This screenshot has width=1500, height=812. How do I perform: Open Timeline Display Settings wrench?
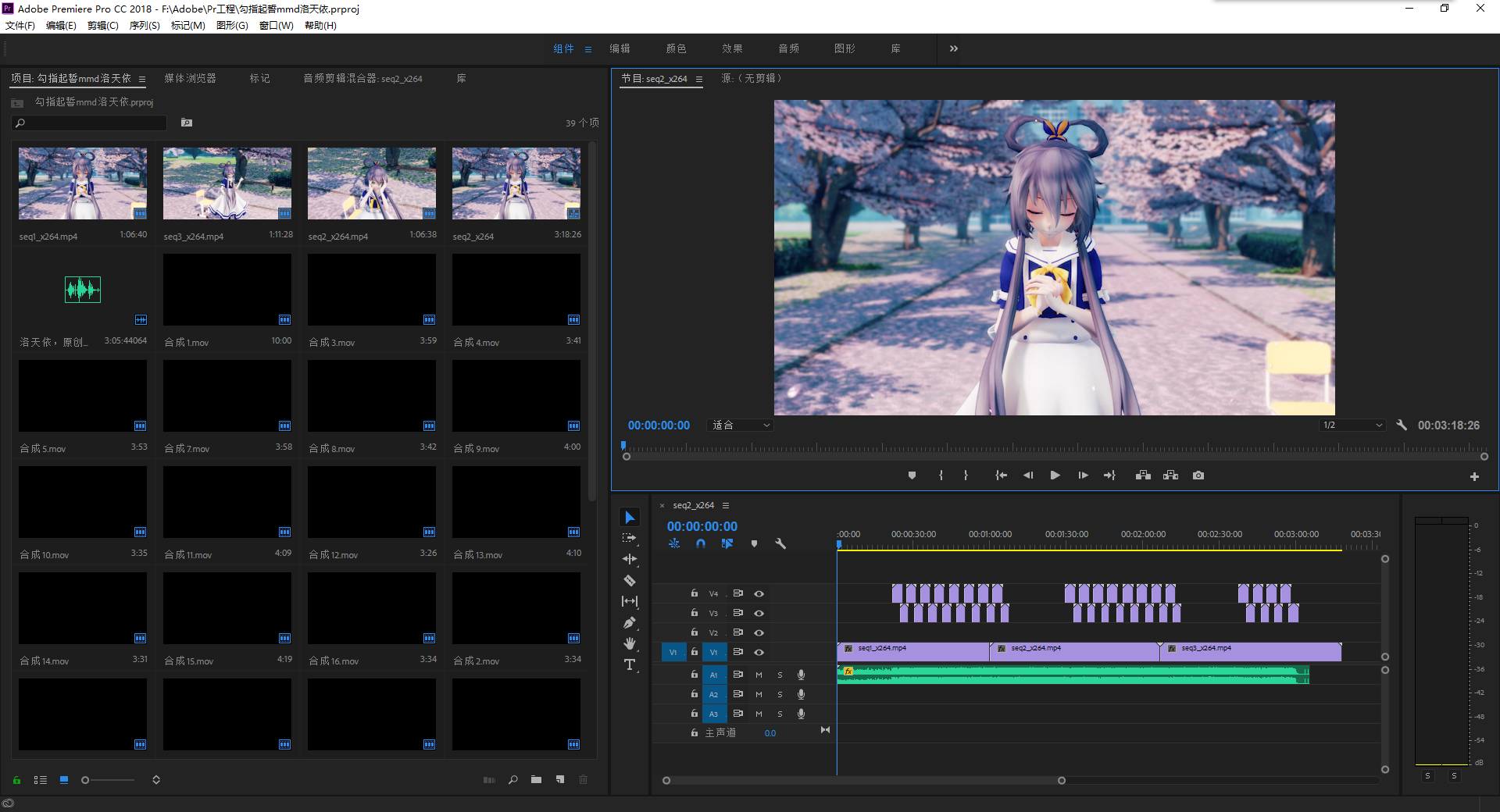click(x=780, y=543)
